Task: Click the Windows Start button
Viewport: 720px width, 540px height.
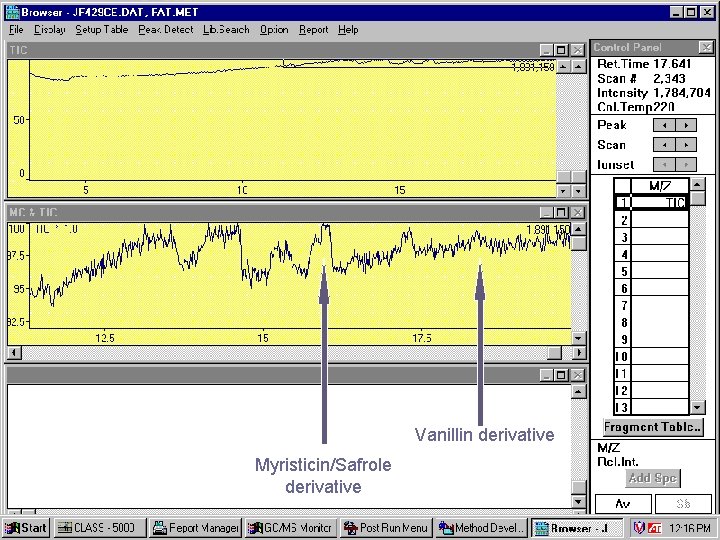Action: coord(26,528)
